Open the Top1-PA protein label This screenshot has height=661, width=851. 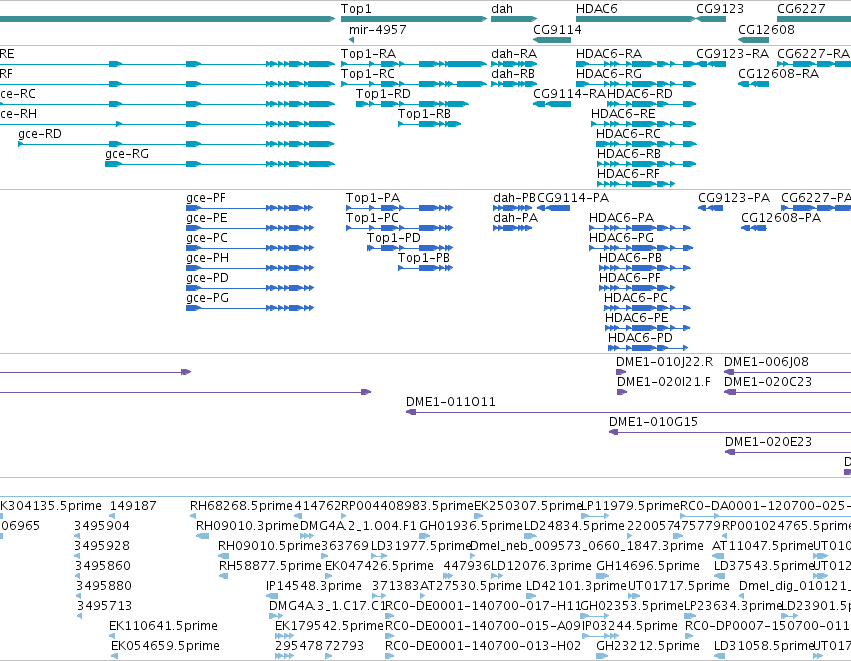[373, 198]
